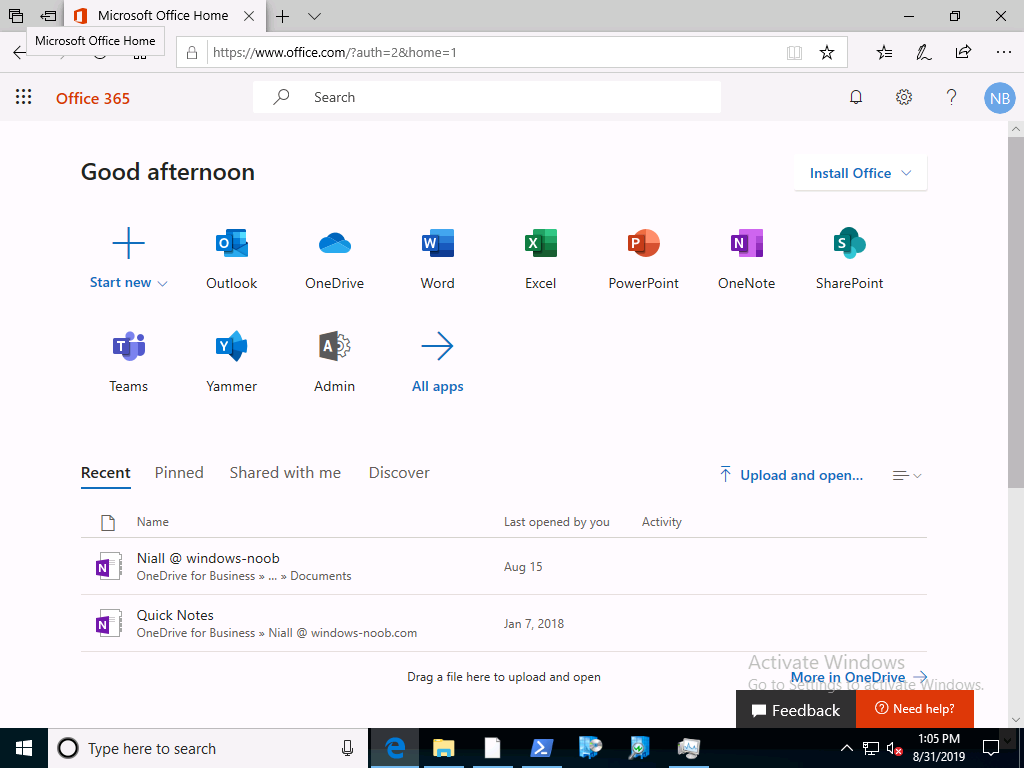Show hidden system tray icons

pos(846,748)
